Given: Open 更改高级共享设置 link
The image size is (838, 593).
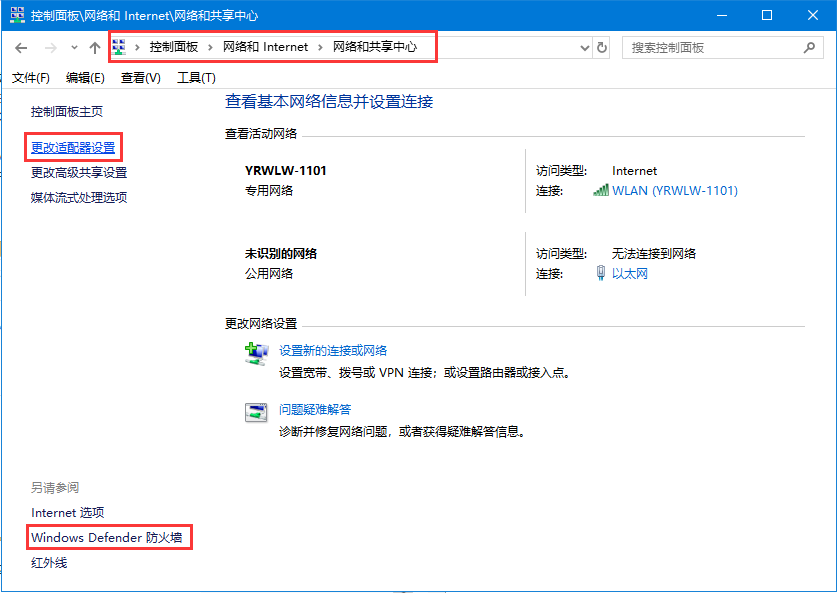Looking at the screenshot, I should [79, 172].
